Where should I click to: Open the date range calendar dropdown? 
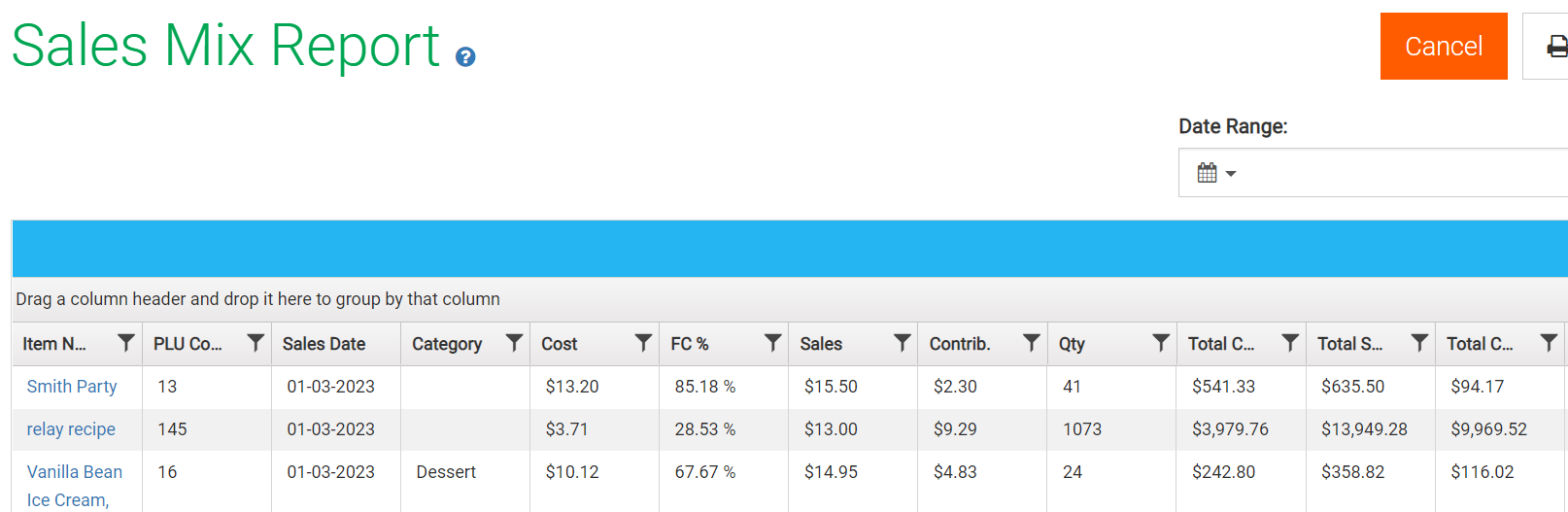coord(1215,174)
